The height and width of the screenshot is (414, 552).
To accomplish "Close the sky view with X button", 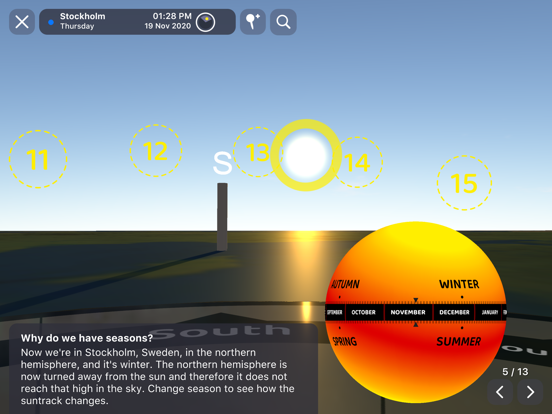I will (x=22, y=22).
